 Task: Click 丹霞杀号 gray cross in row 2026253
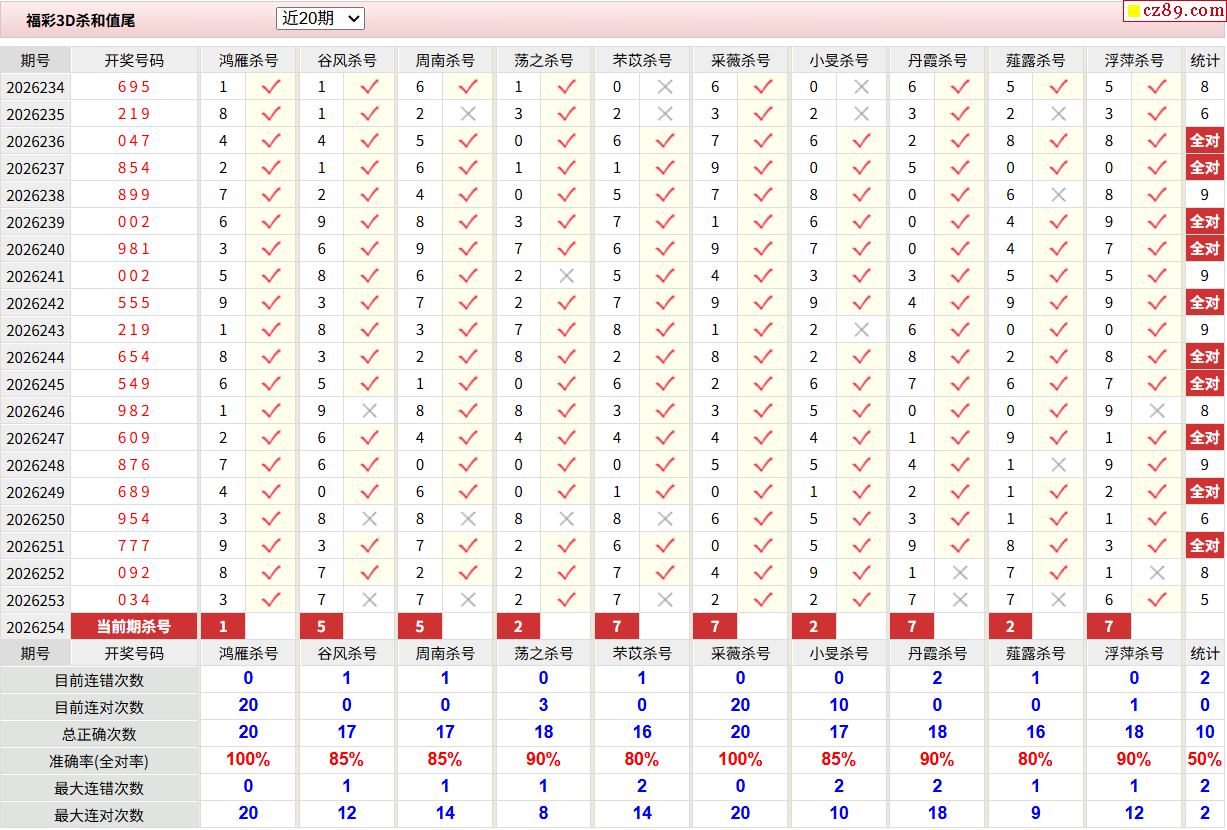(x=961, y=600)
